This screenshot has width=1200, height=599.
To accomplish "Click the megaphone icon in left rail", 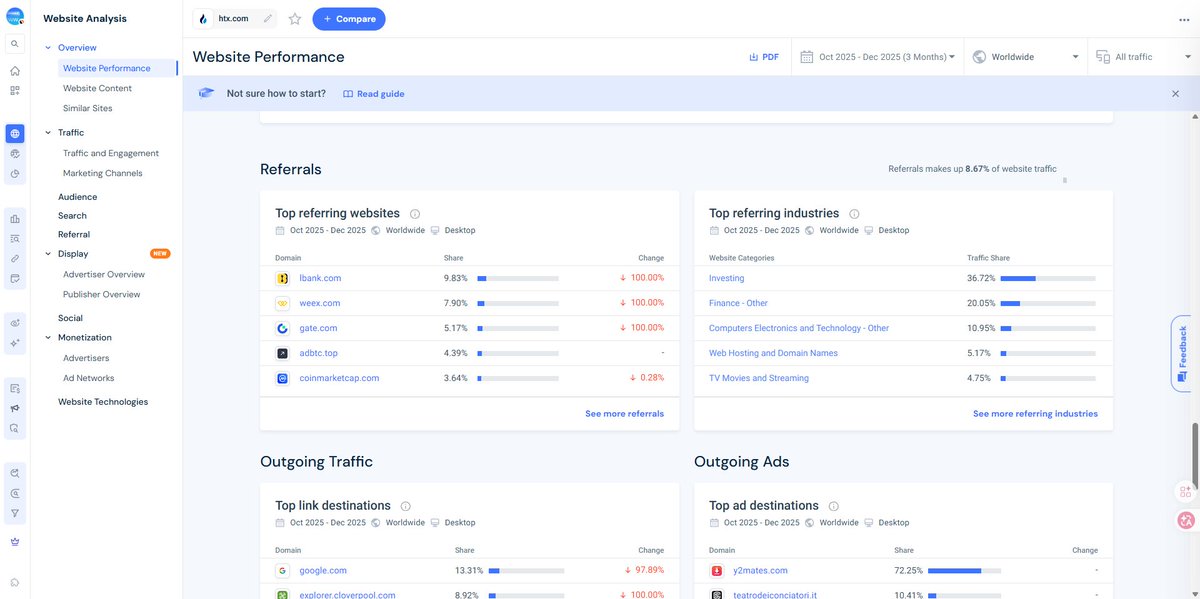I will pyautogui.click(x=14, y=408).
